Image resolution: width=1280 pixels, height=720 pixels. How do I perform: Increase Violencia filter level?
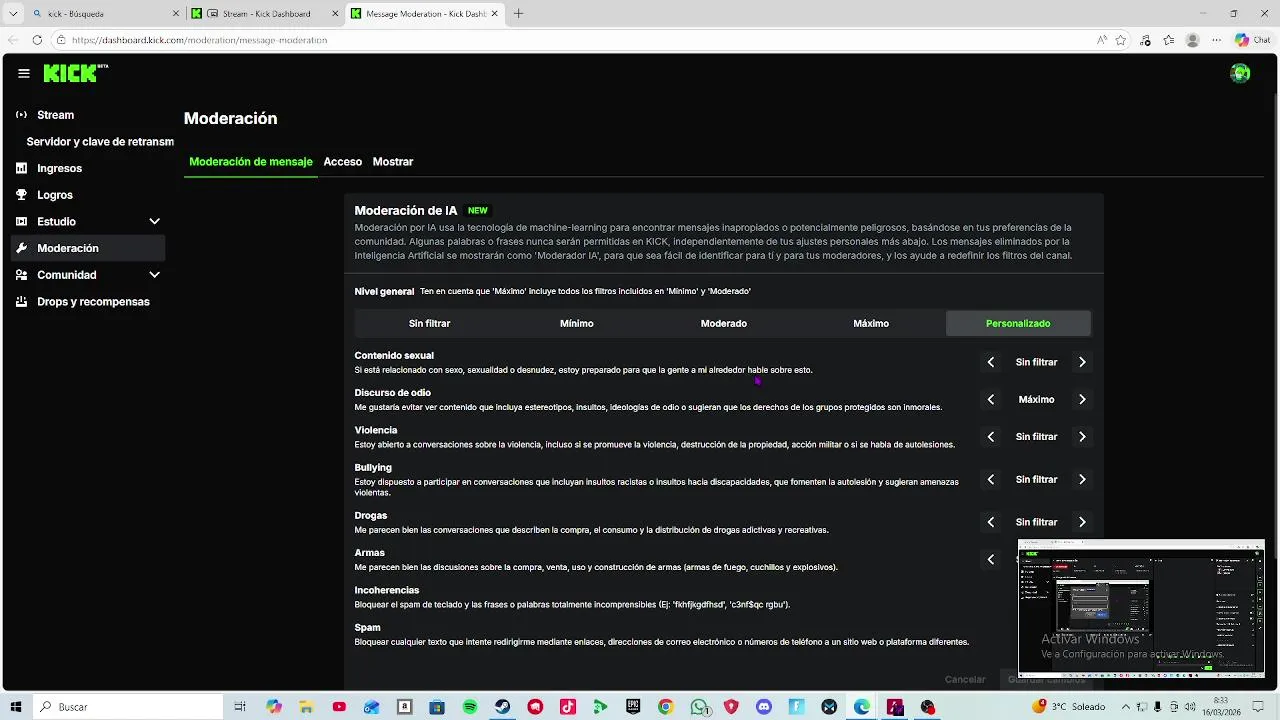coord(1082,437)
